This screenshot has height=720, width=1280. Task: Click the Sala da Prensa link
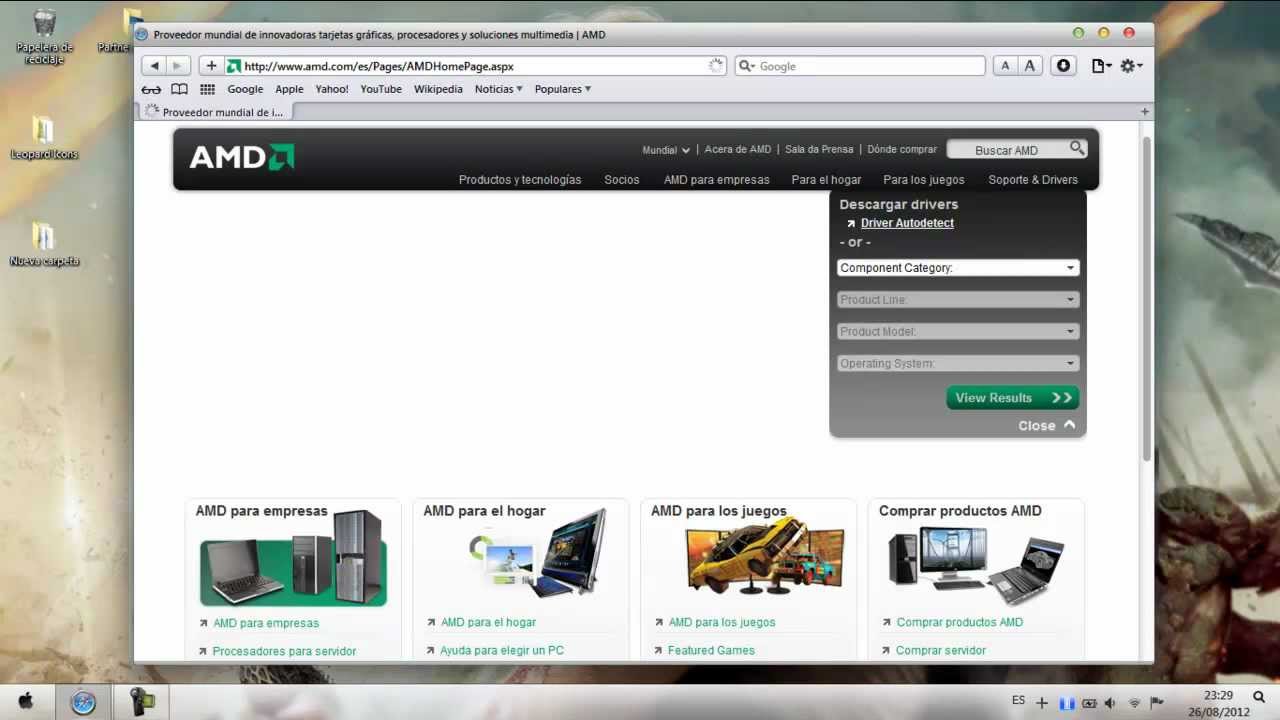(819, 149)
